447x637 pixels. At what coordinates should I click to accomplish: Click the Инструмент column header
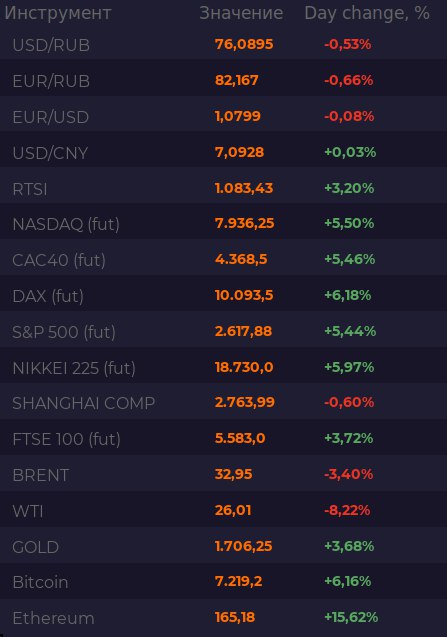[x=58, y=13]
